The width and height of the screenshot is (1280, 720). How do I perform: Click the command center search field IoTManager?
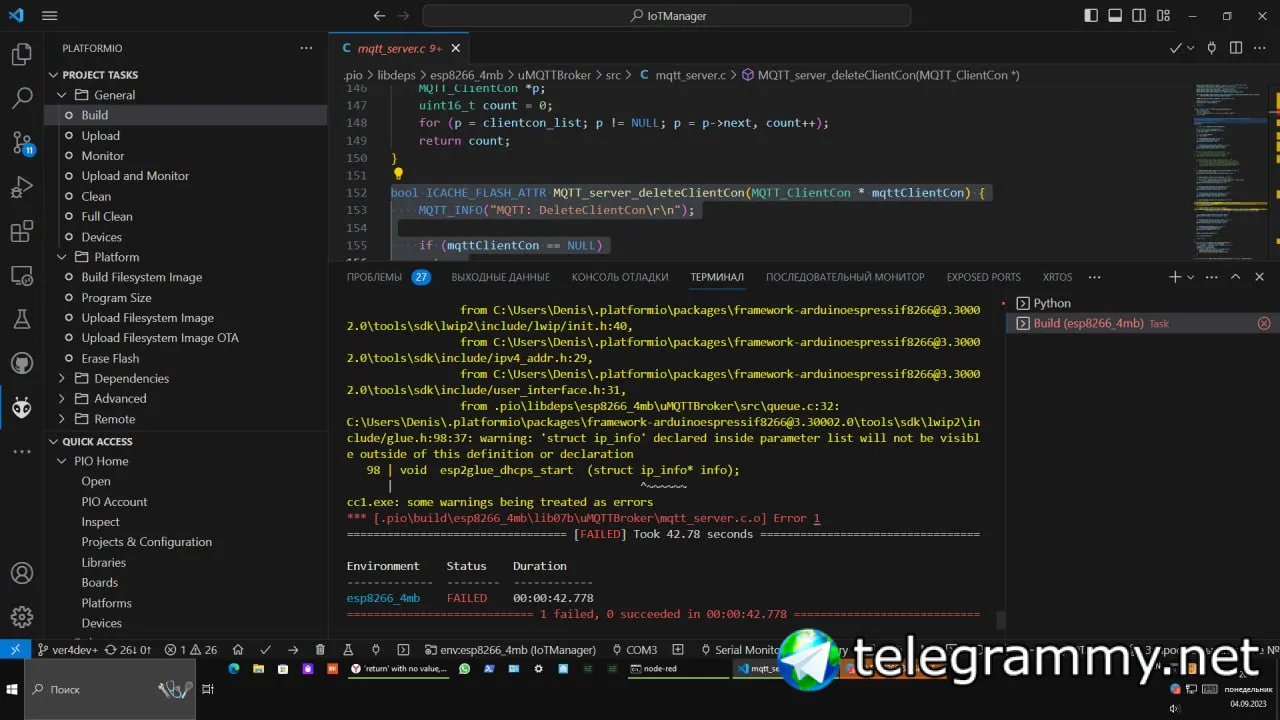click(667, 16)
